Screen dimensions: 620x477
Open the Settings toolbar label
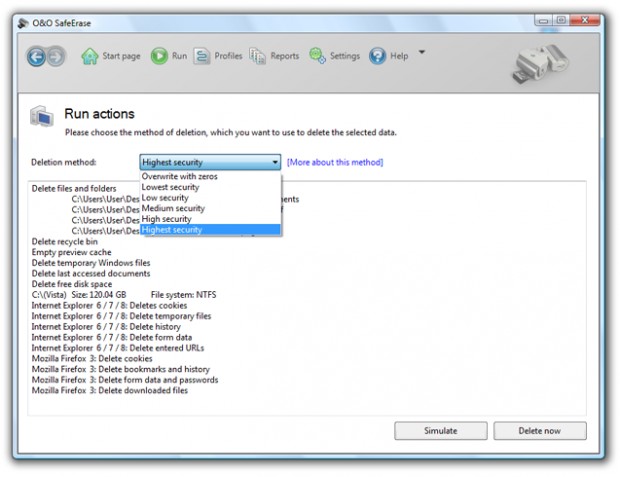coord(345,56)
